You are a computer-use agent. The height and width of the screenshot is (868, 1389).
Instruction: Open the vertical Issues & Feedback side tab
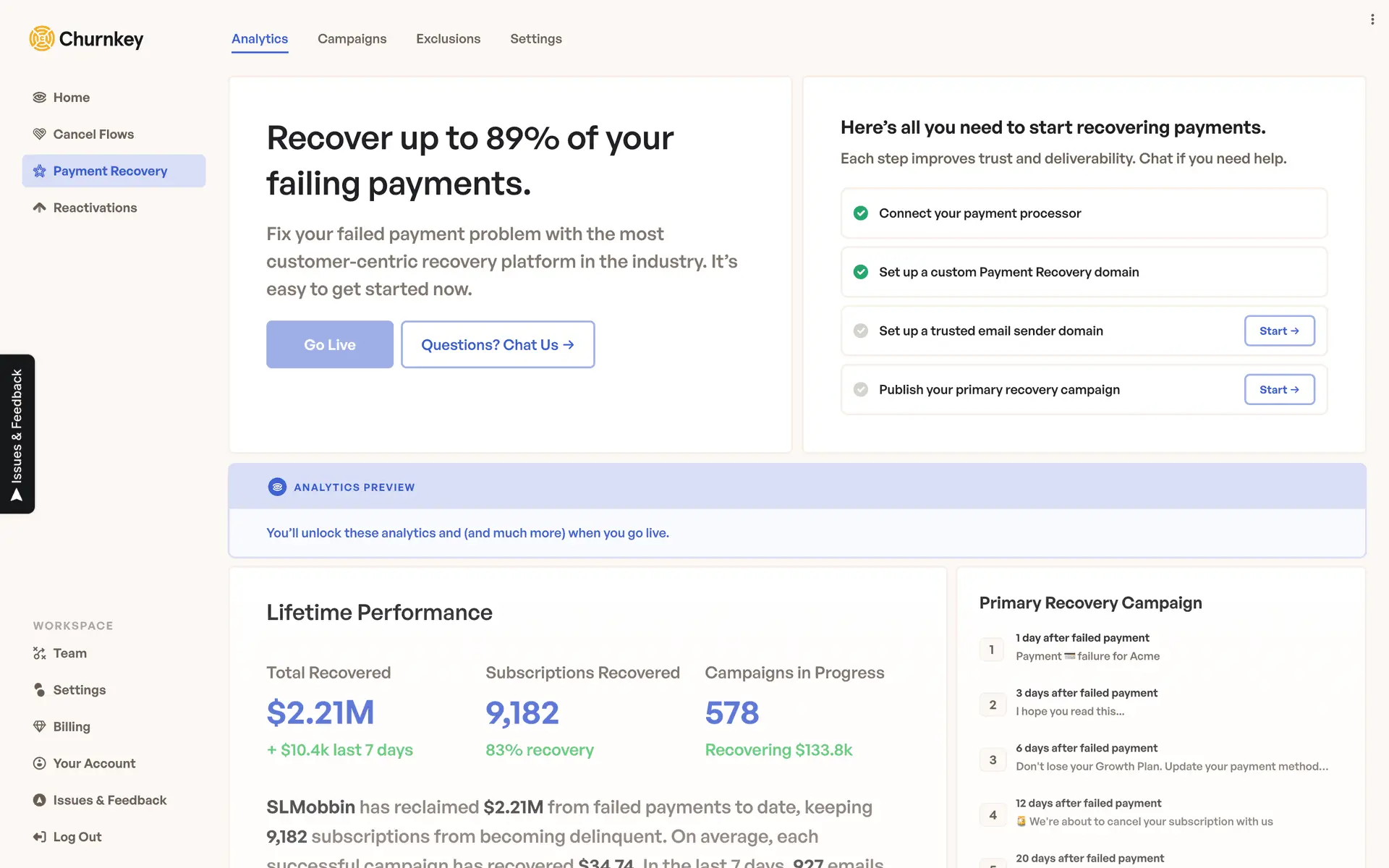pyautogui.click(x=17, y=434)
